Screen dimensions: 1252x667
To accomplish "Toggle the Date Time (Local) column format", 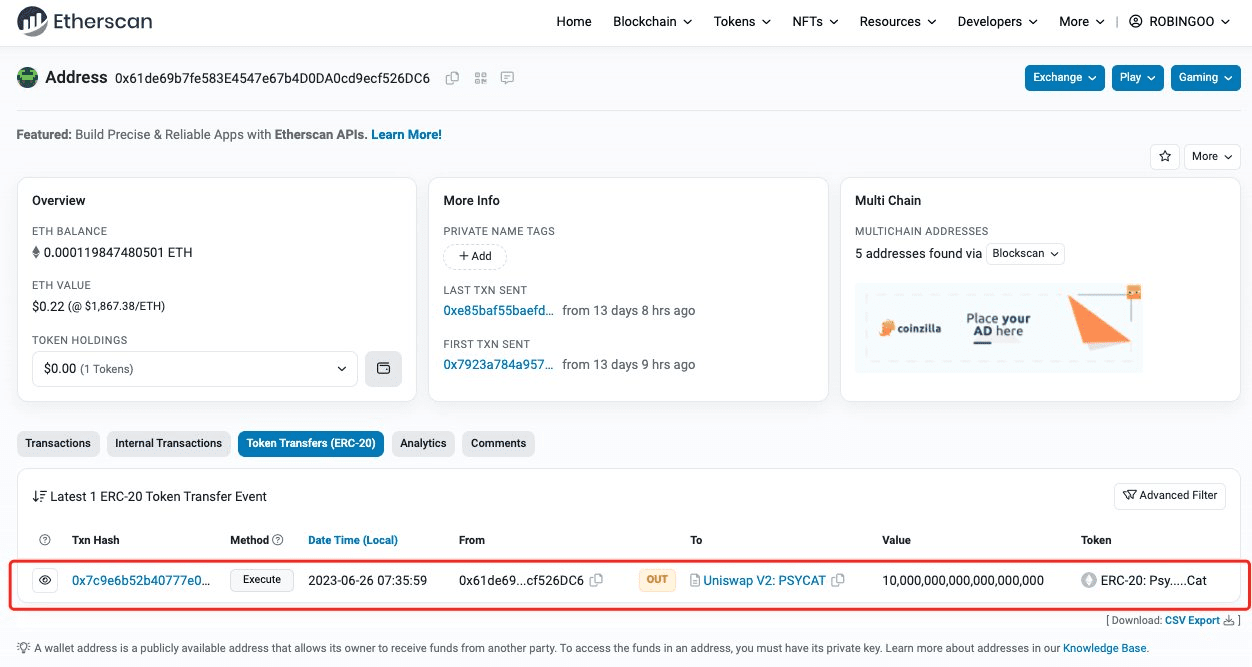I will (352, 540).
